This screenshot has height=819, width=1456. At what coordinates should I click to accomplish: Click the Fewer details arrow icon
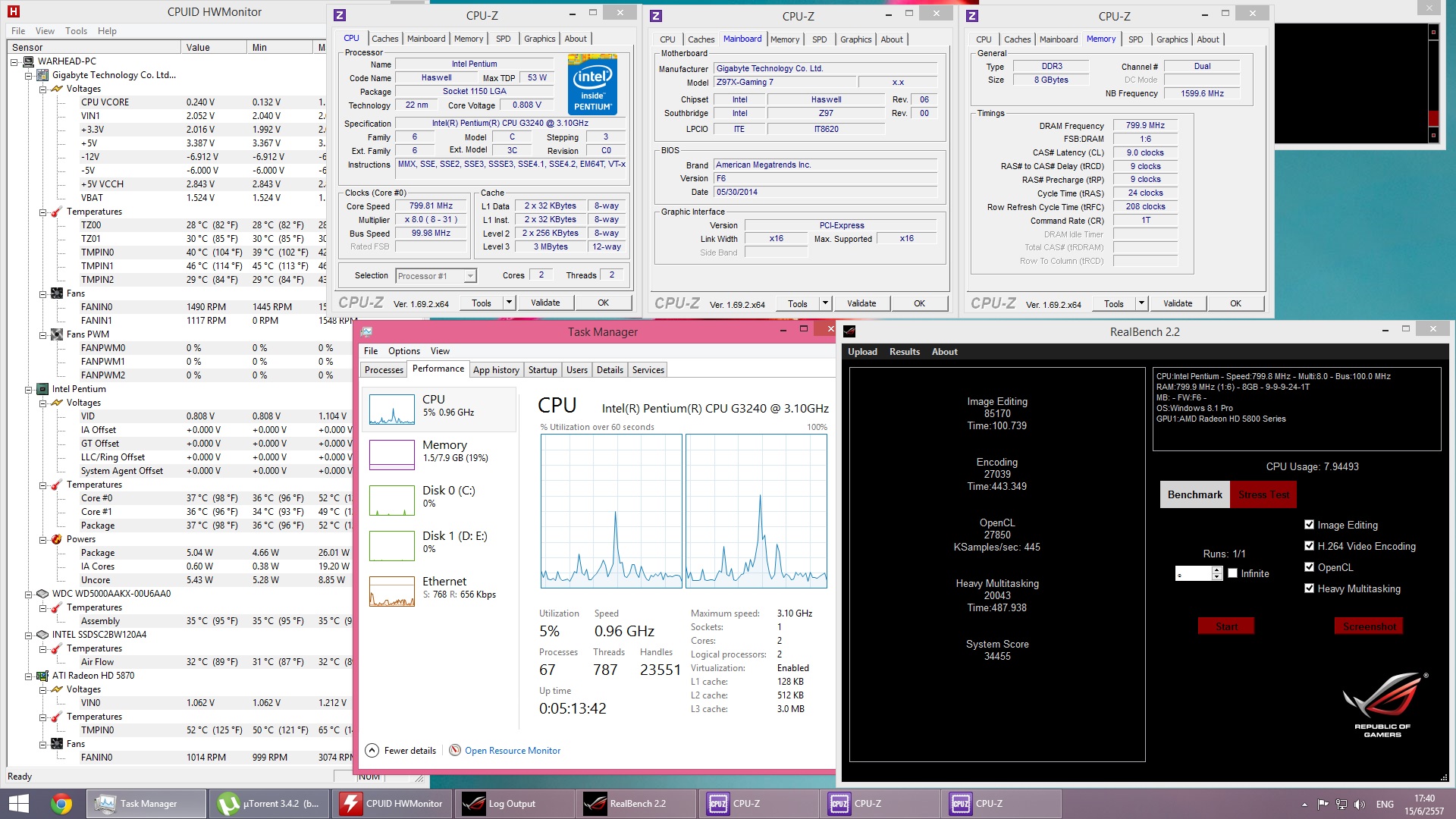point(372,750)
